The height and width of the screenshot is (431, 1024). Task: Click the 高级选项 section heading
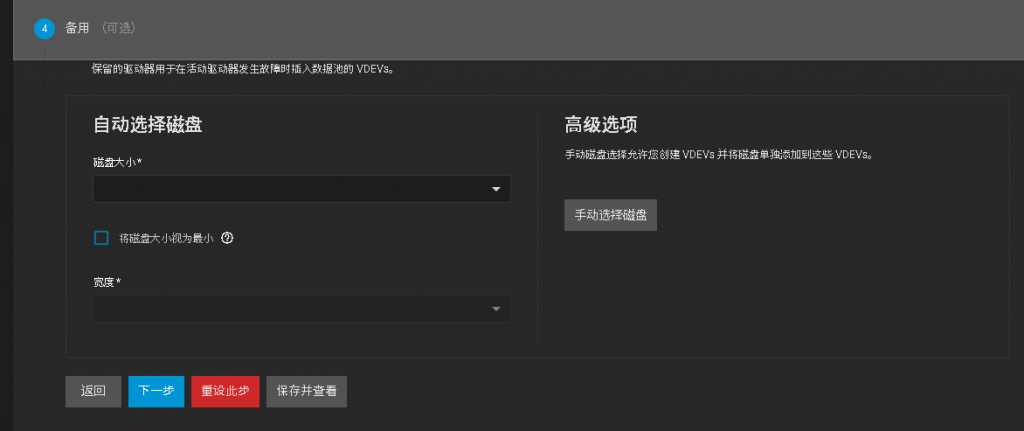[x=601, y=125]
